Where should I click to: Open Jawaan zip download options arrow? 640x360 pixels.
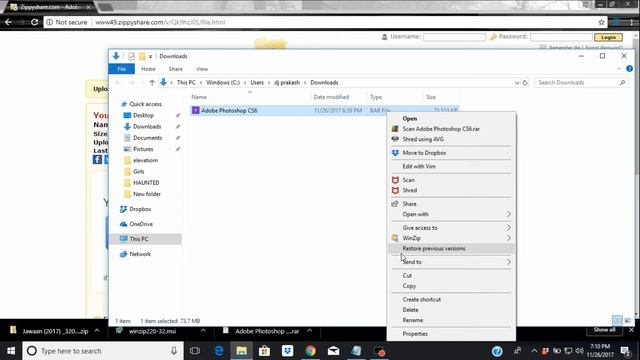97,331
